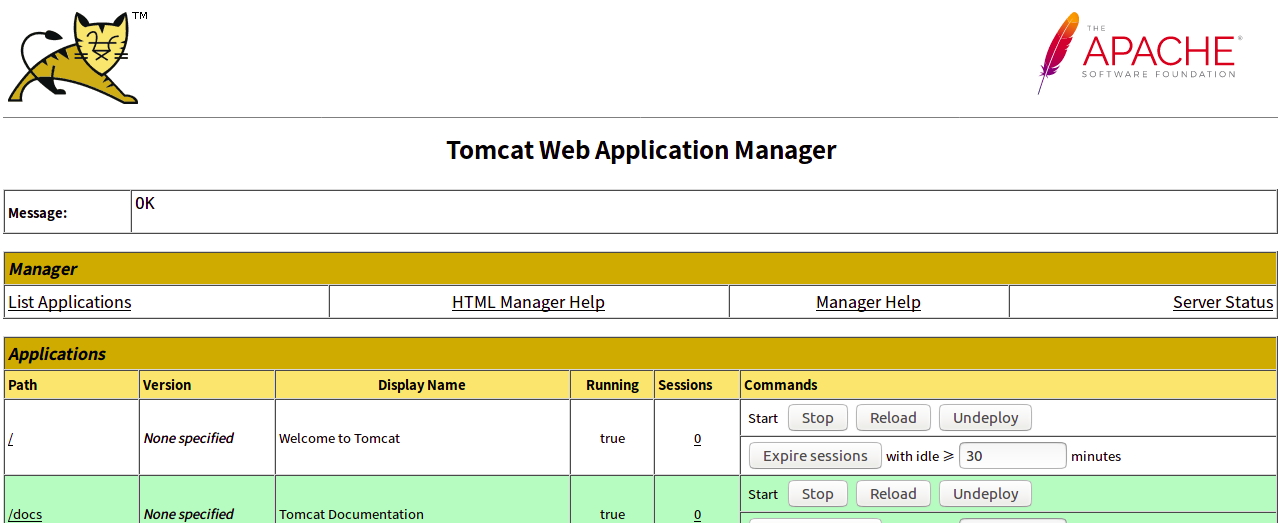
Task: Click the "true" running value for root
Action: [612, 438]
